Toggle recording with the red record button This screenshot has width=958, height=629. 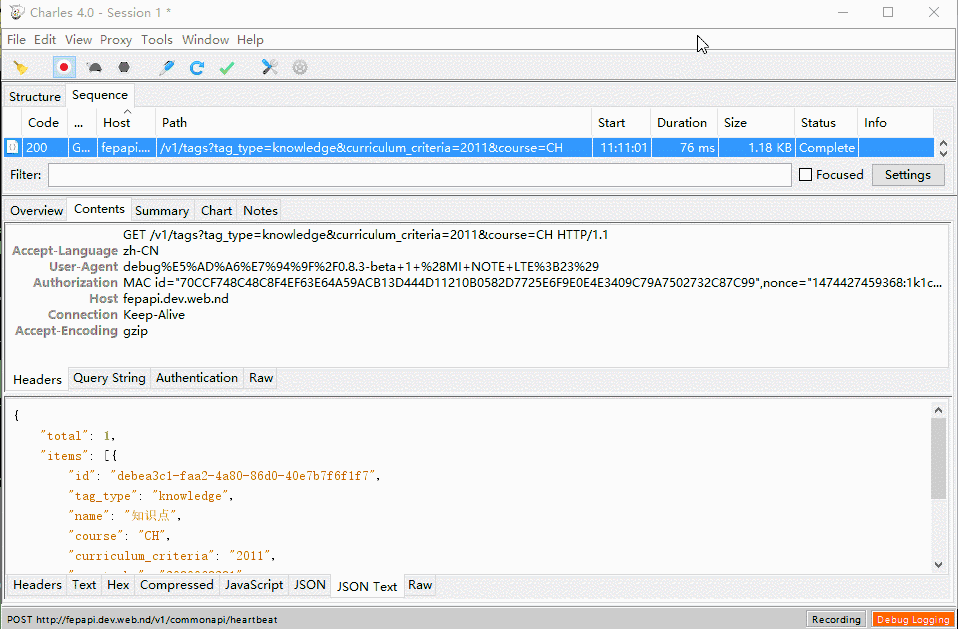tap(64, 67)
